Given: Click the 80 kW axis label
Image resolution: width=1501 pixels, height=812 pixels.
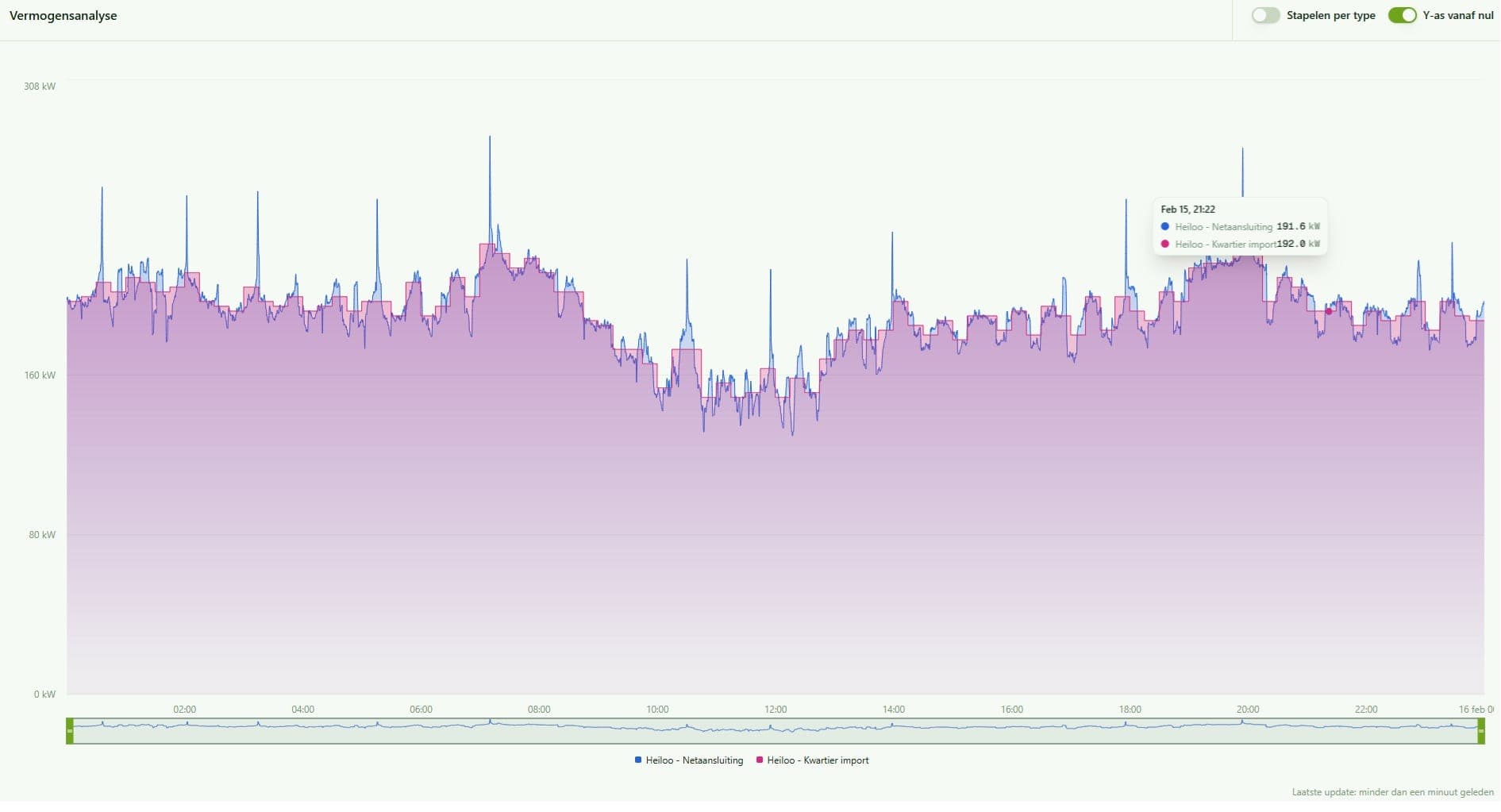Looking at the screenshot, I should 42,535.
